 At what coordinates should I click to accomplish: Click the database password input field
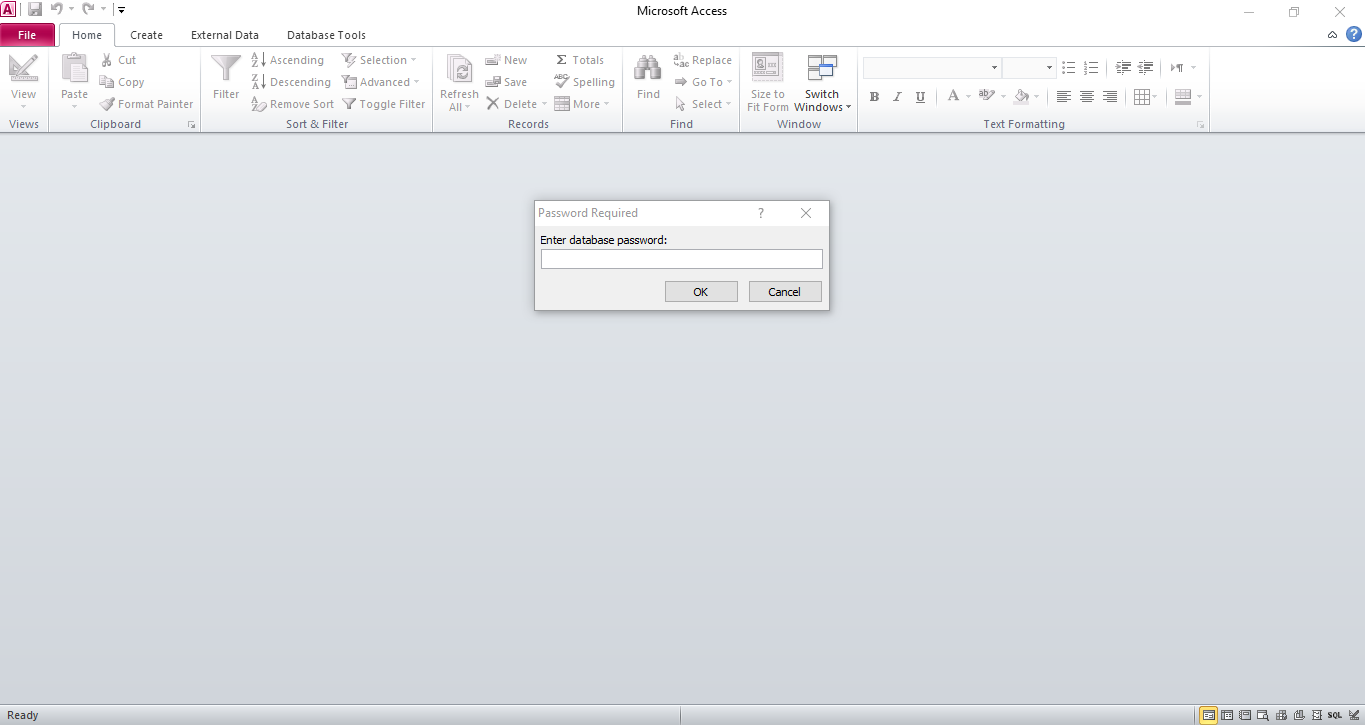click(681, 260)
